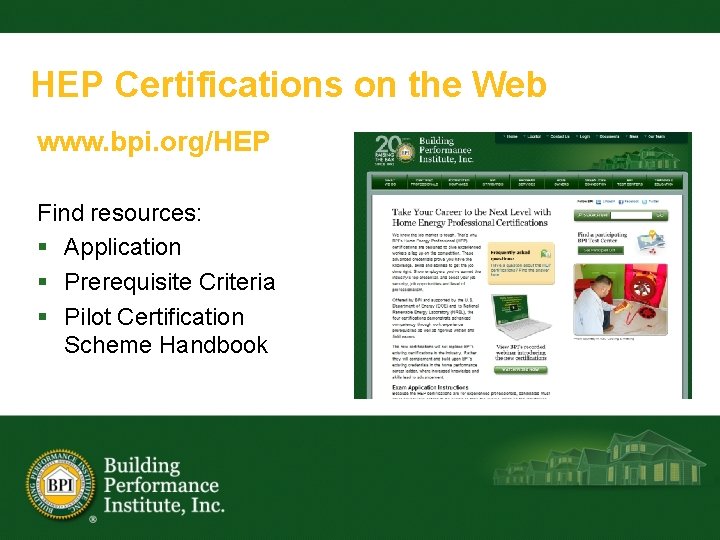Click the GO search button
The image size is (720, 540).
coord(660,215)
